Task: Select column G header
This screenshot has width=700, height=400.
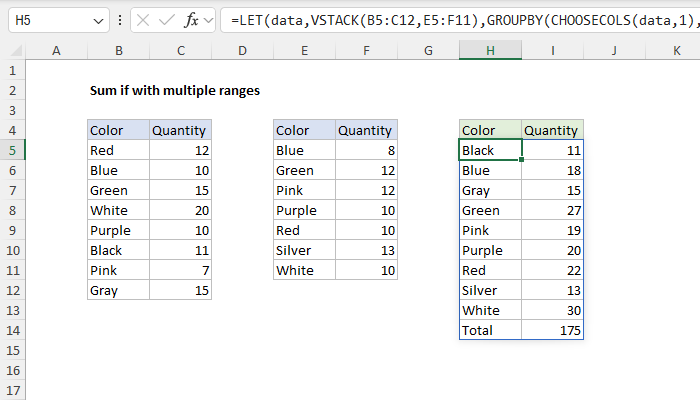Action: (x=428, y=50)
